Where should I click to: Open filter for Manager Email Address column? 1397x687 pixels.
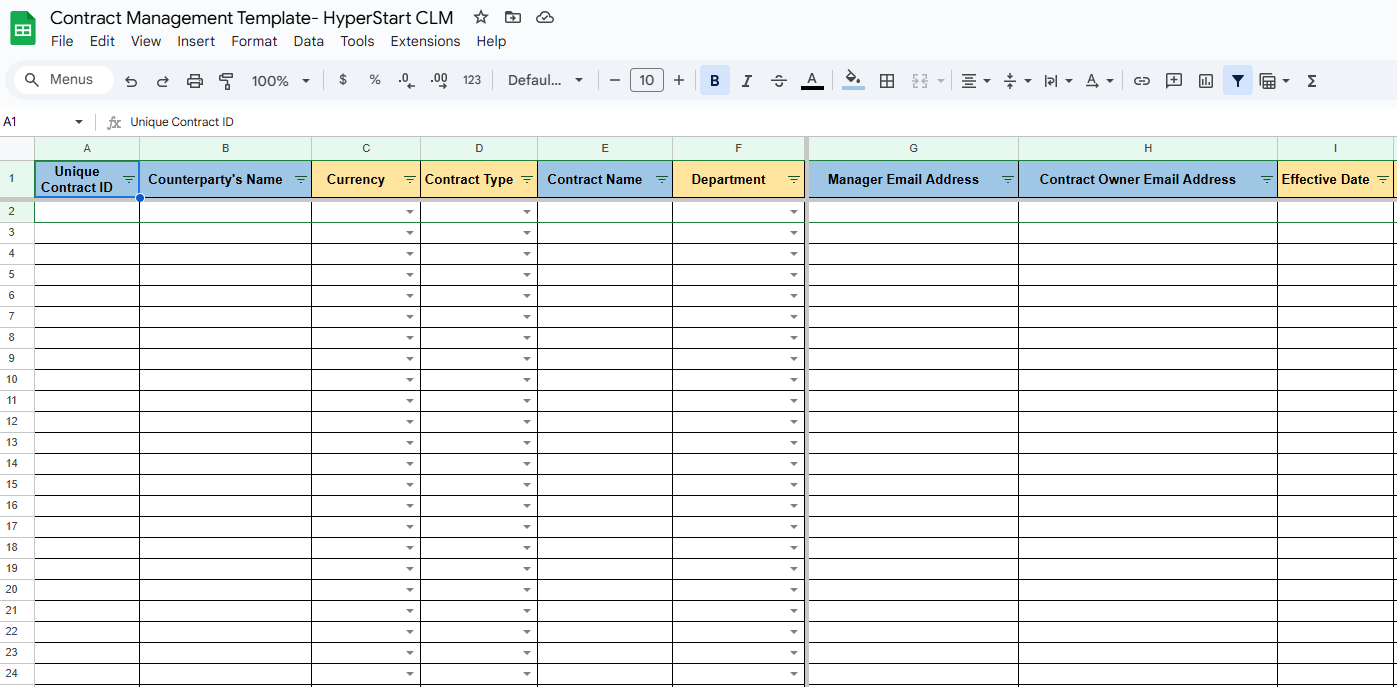[1008, 180]
